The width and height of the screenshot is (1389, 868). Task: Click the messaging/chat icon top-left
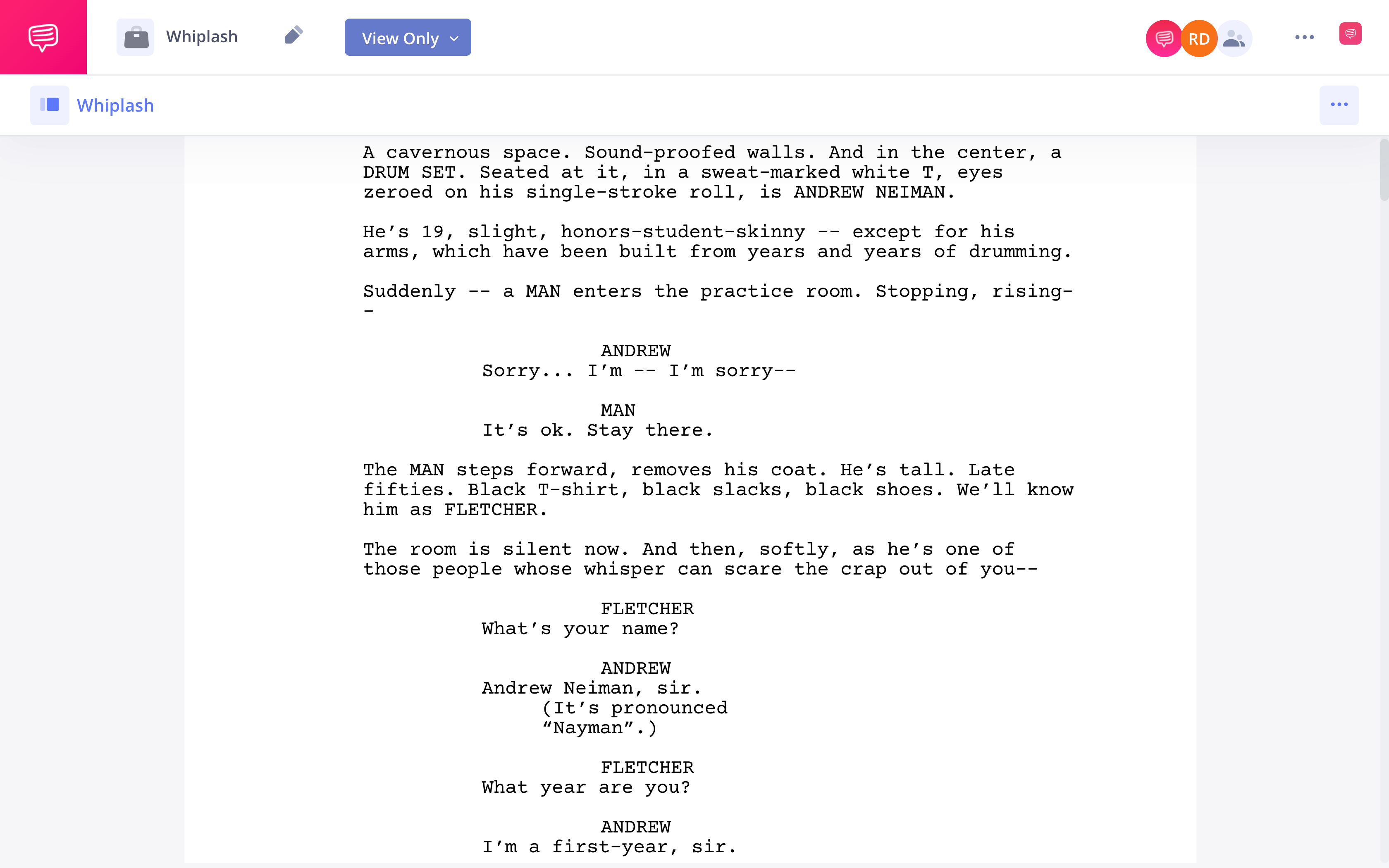[43, 37]
